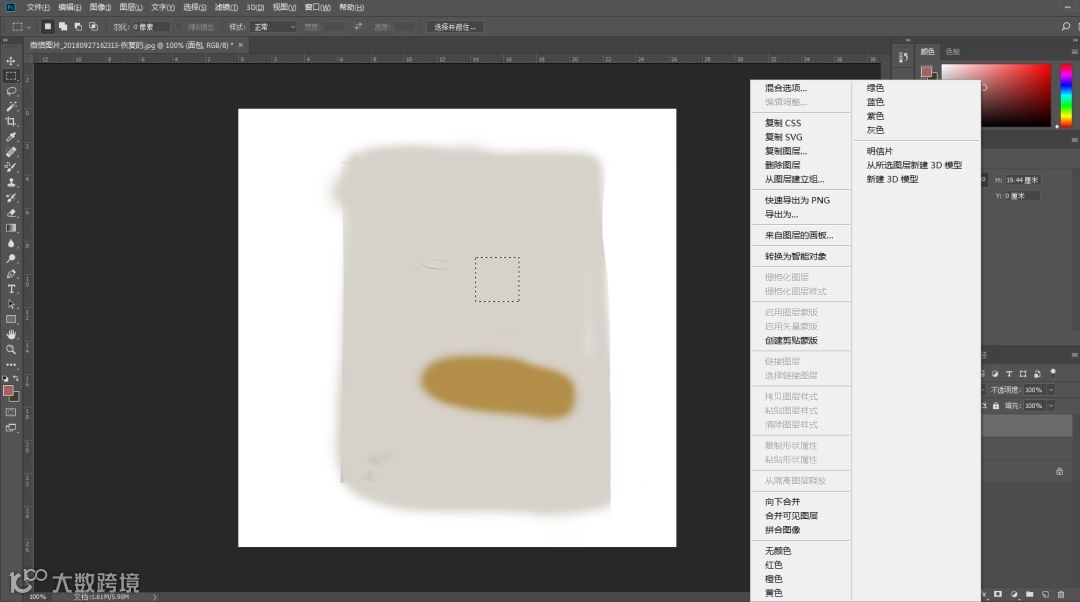Select the Gradient tool
This screenshot has width=1080, height=602.
pos(11,228)
